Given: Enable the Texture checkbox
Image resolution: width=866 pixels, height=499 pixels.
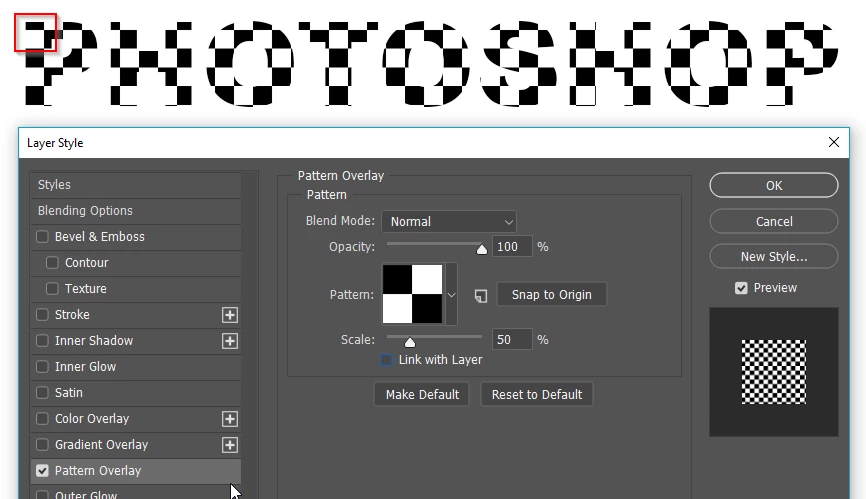Looking at the screenshot, I should tap(52, 289).
